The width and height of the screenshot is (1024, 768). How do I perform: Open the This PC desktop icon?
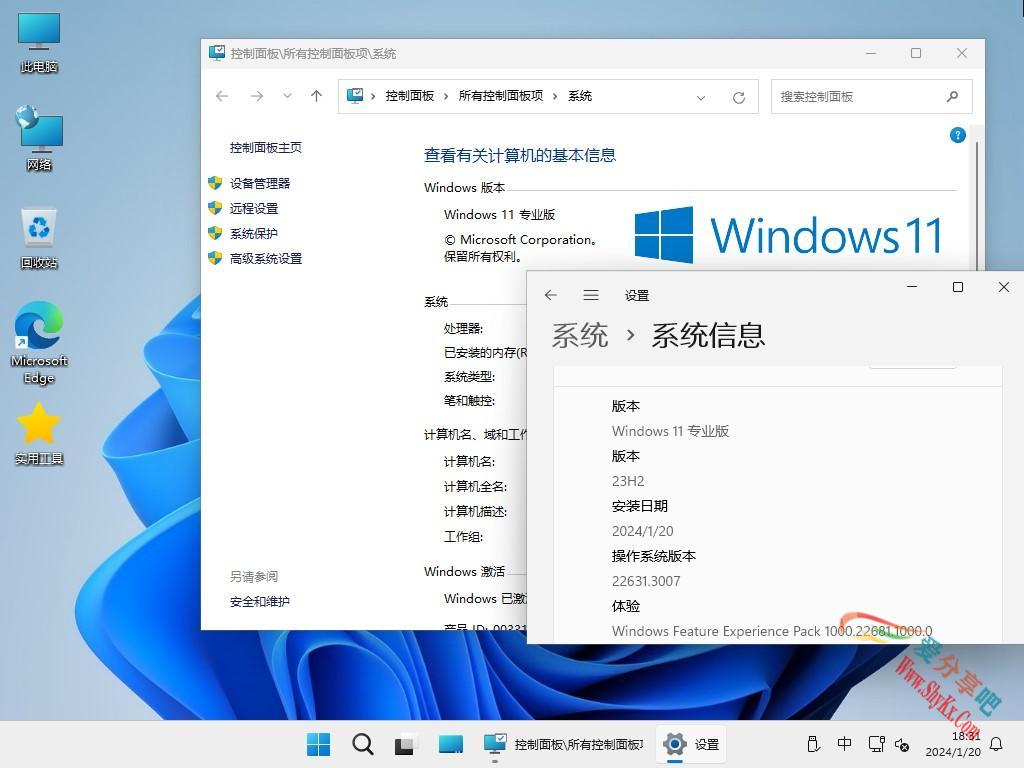point(39,42)
